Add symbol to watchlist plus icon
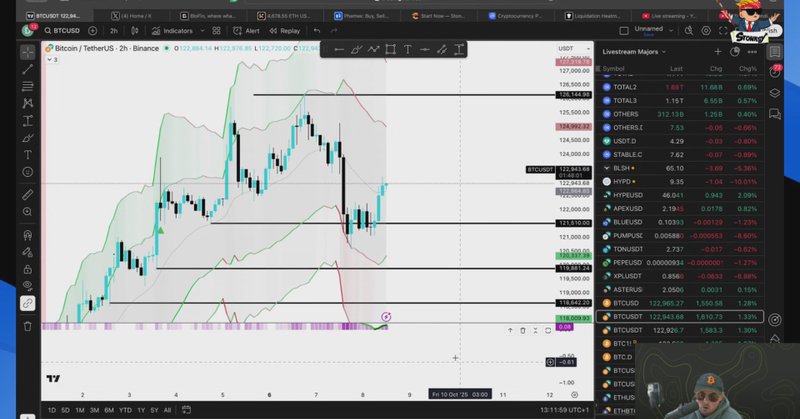Image resolution: width=800 pixels, height=419 pixels. tap(717, 52)
